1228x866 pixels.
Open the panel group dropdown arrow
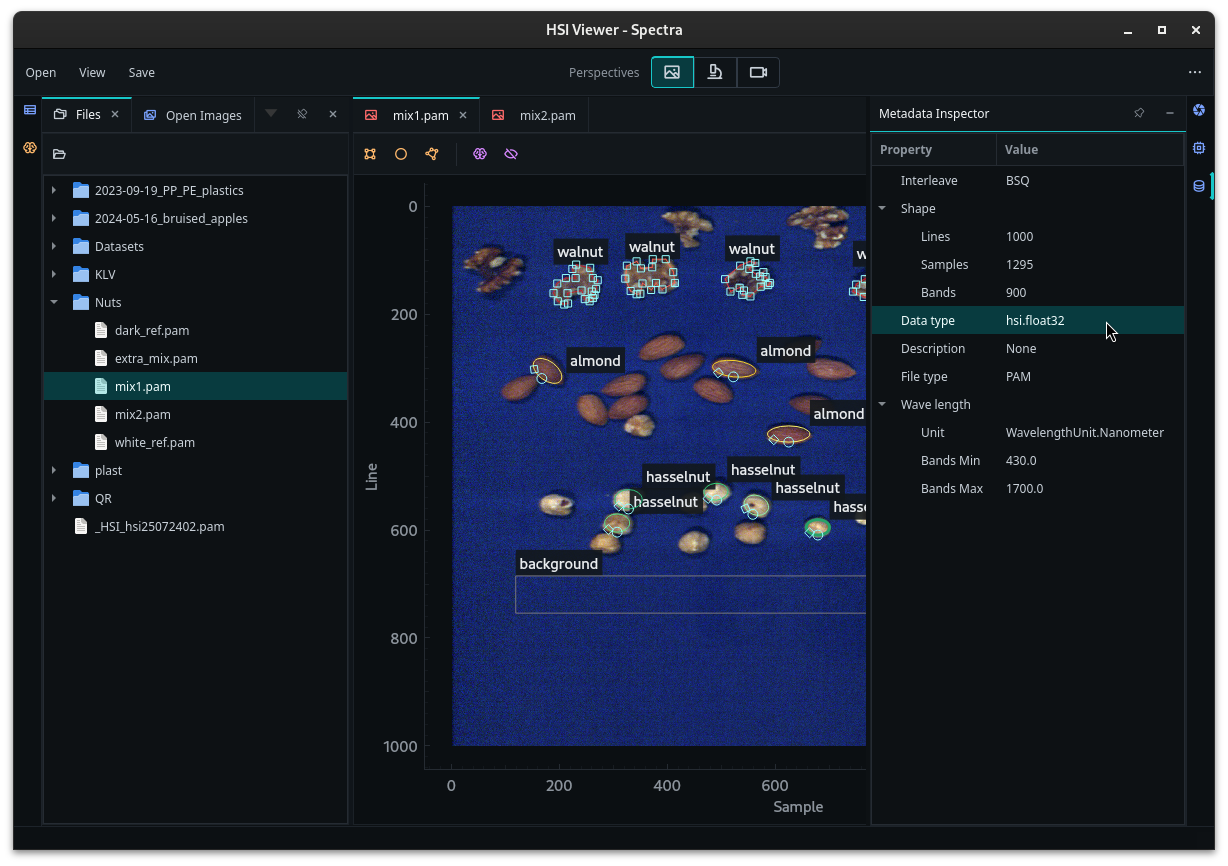tap(271, 114)
